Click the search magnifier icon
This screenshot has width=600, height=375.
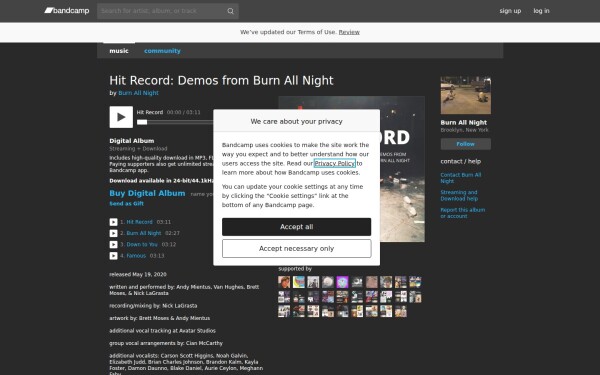(x=230, y=11)
